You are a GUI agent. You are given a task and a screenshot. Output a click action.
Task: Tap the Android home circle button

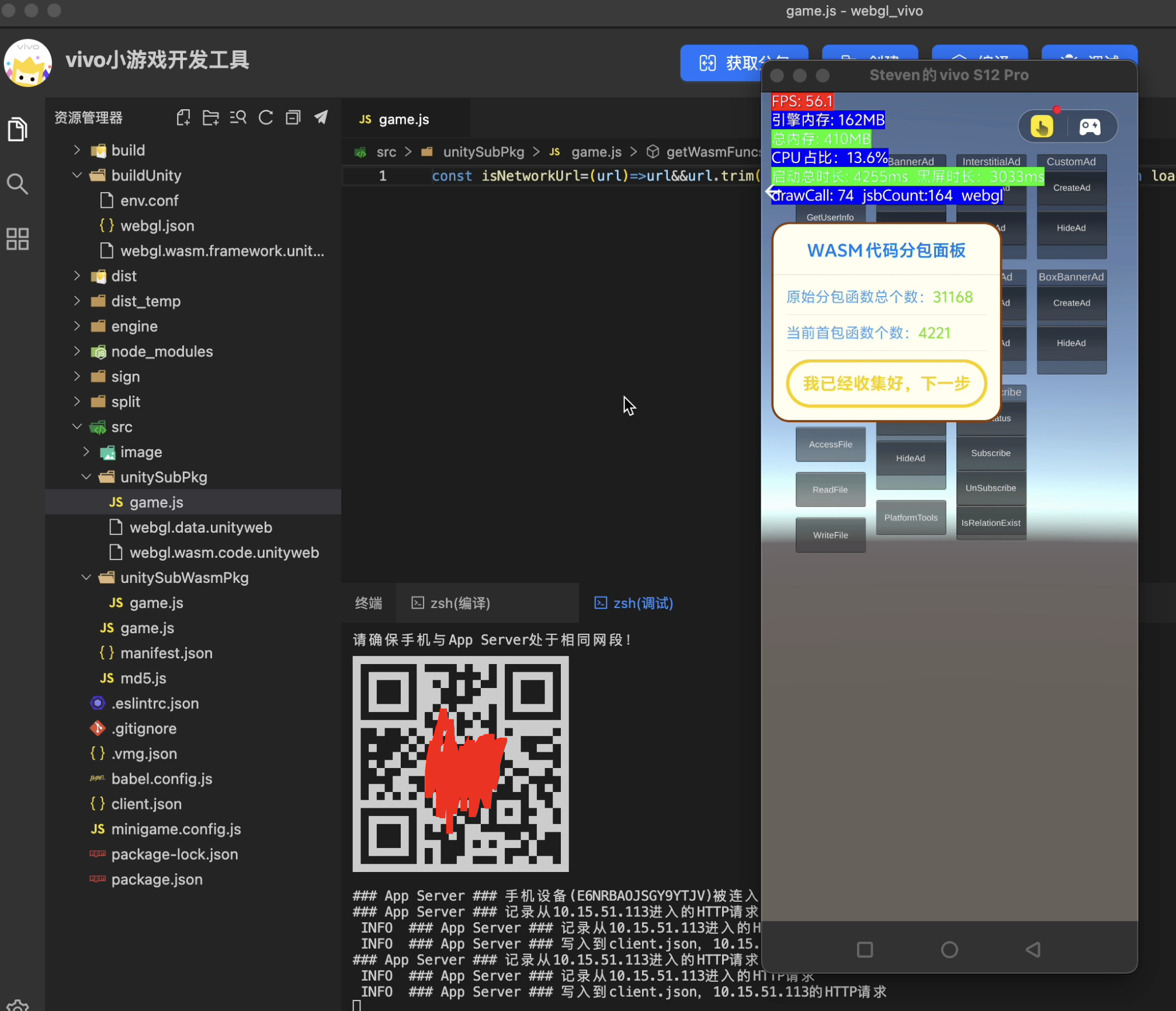coord(949,949)
